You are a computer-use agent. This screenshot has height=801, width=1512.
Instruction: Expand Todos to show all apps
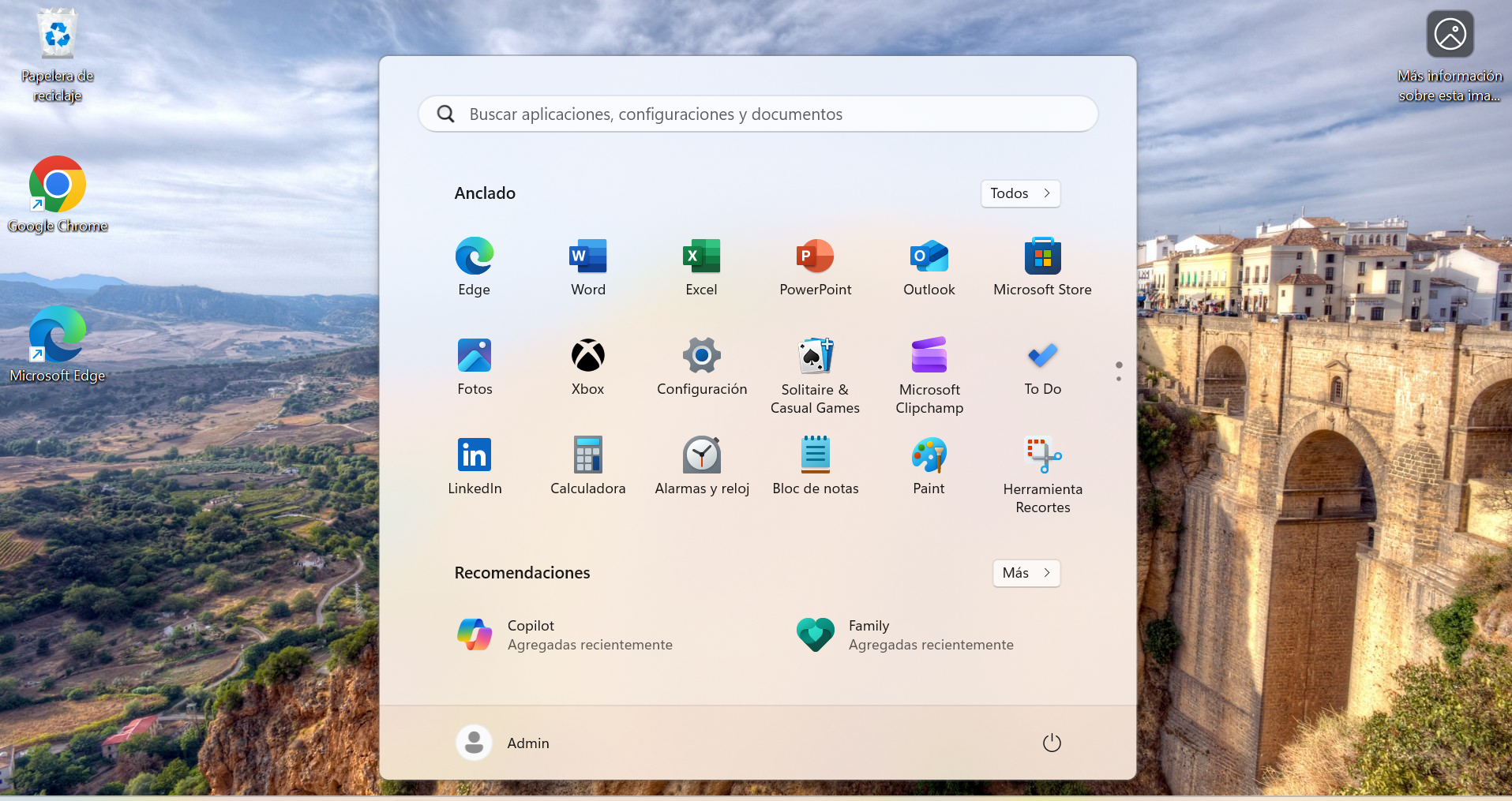pyautogui.click(x=1020, y=193)
